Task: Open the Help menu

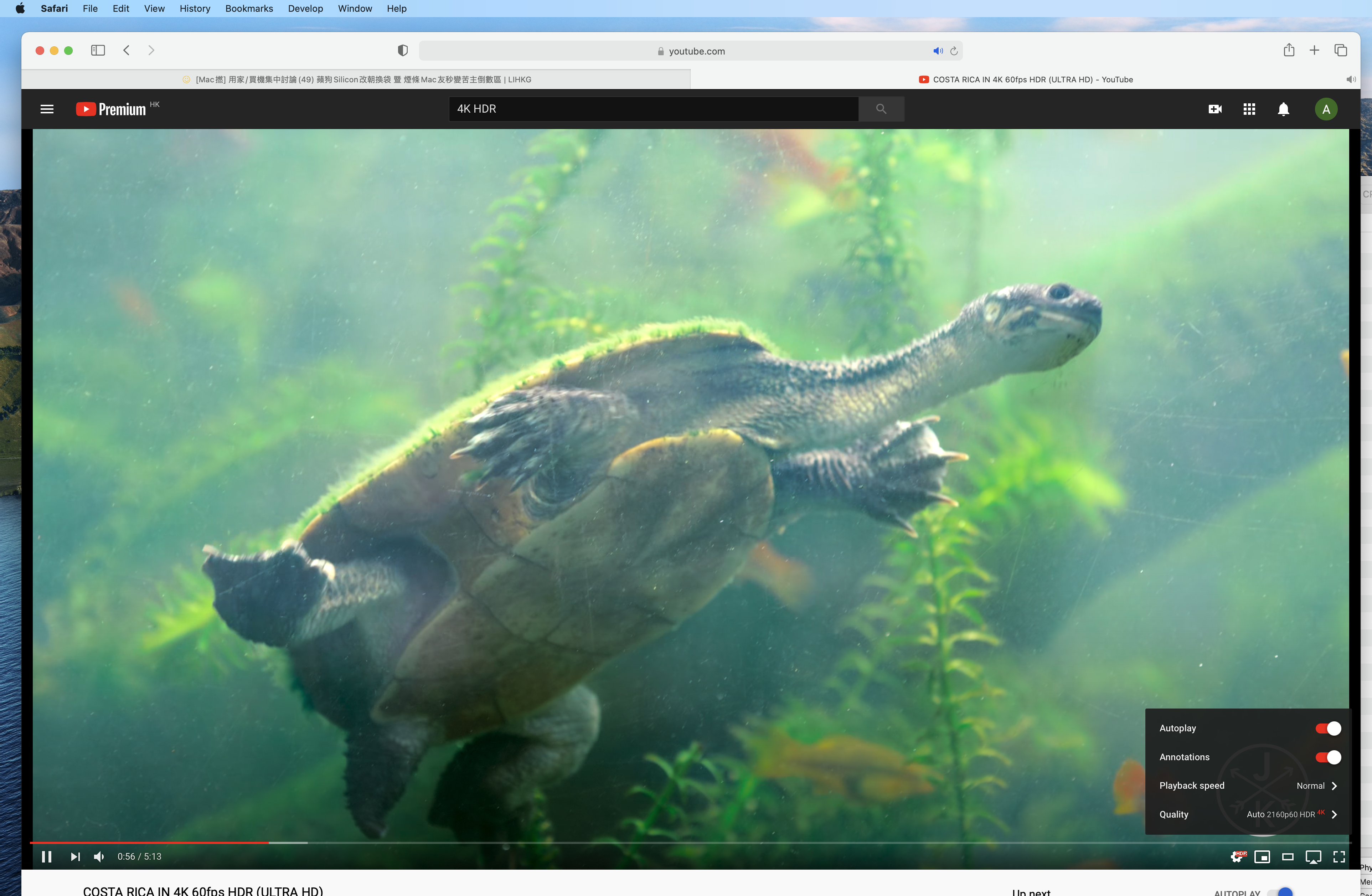Action: pos(397,8)
